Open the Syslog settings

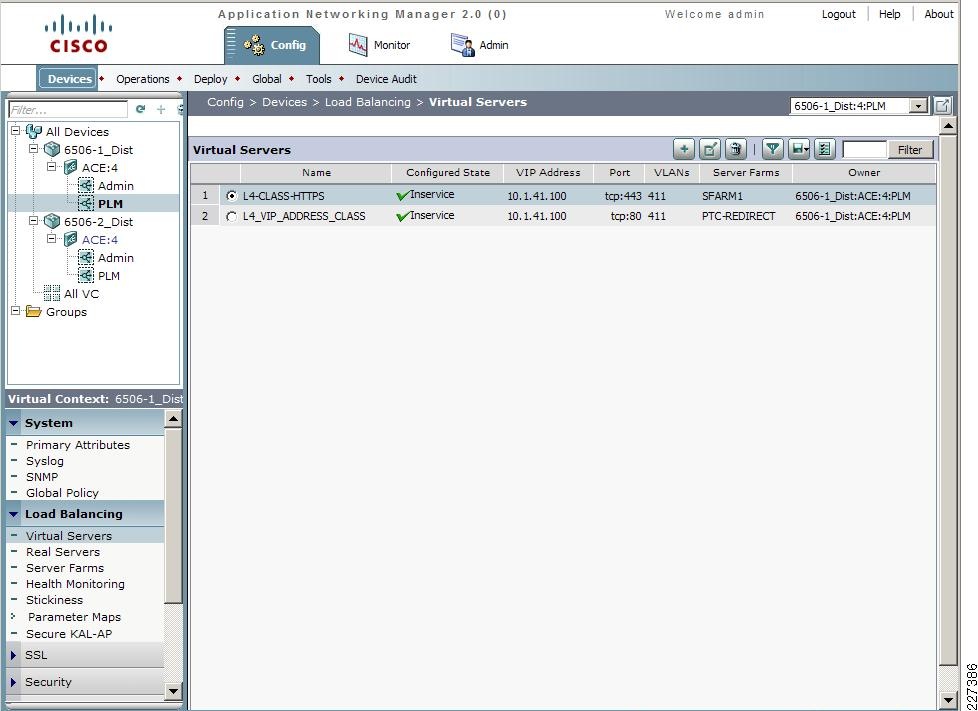pyautogui.click(x=44, y=461)
